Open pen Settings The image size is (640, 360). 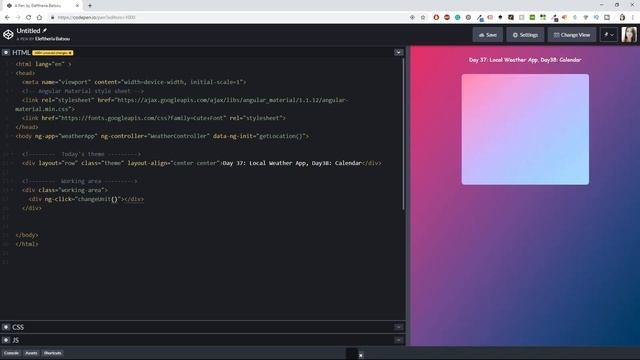pos(525,35)
